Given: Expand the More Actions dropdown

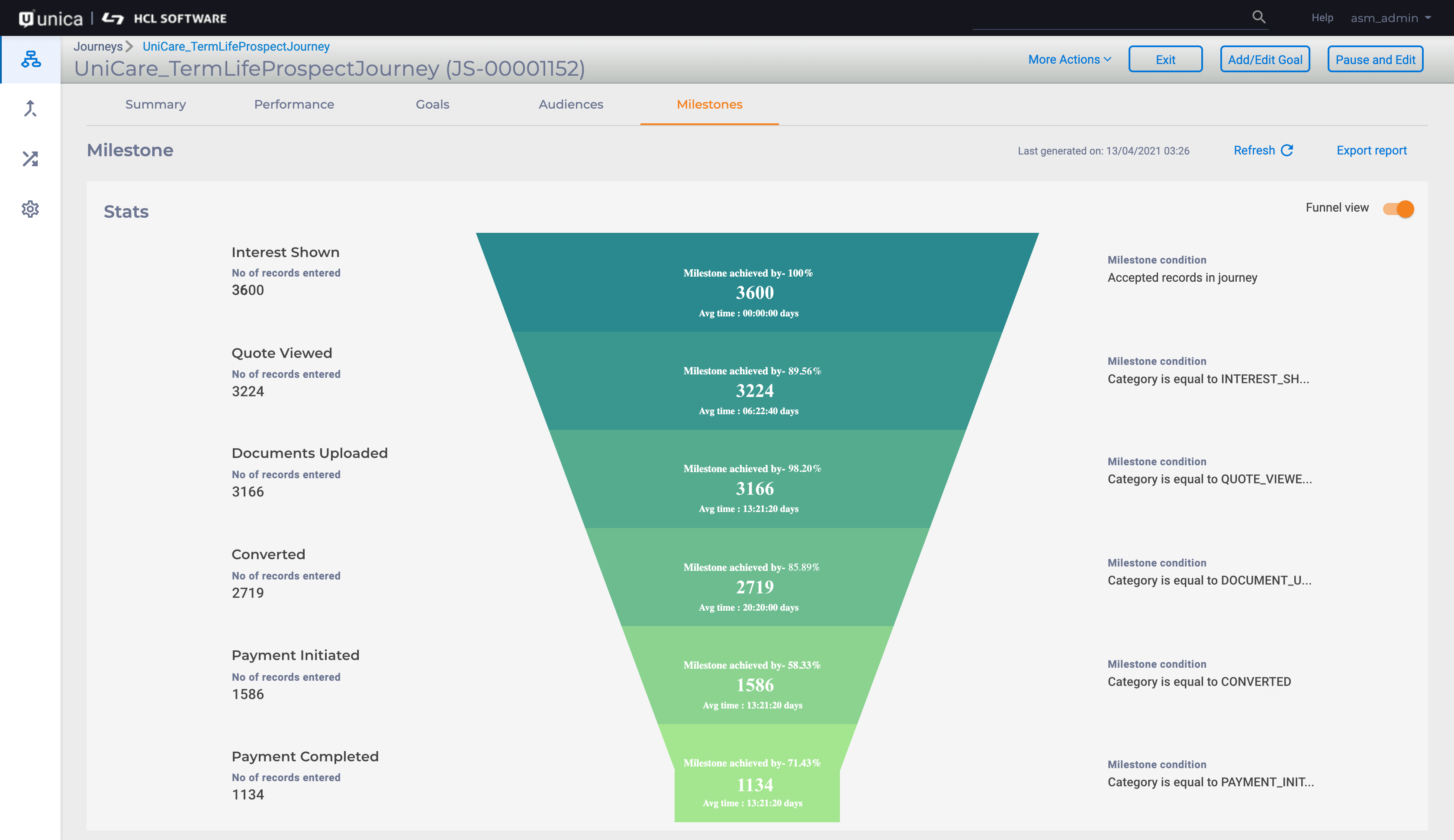Looking at the screenshot, I should [x=1069, y=59].
